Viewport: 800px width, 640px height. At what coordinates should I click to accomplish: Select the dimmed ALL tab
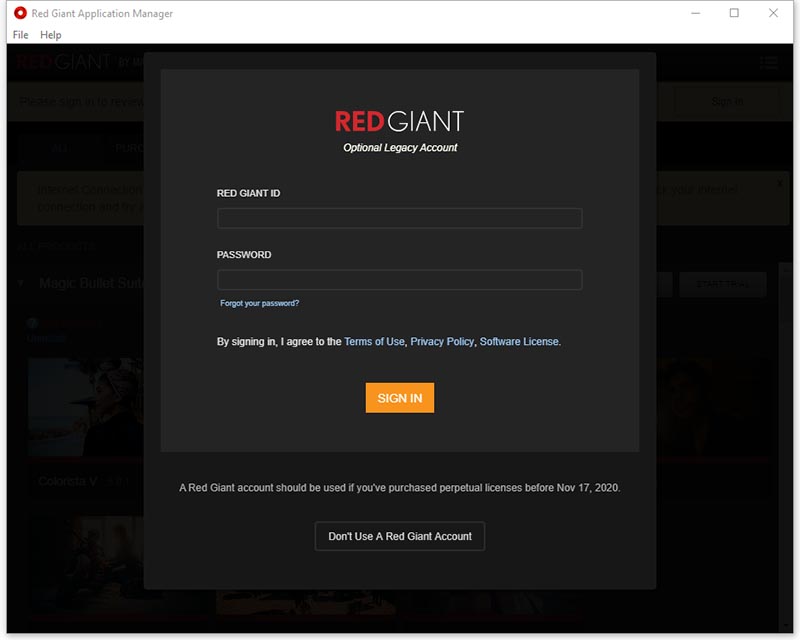point(60,149)
